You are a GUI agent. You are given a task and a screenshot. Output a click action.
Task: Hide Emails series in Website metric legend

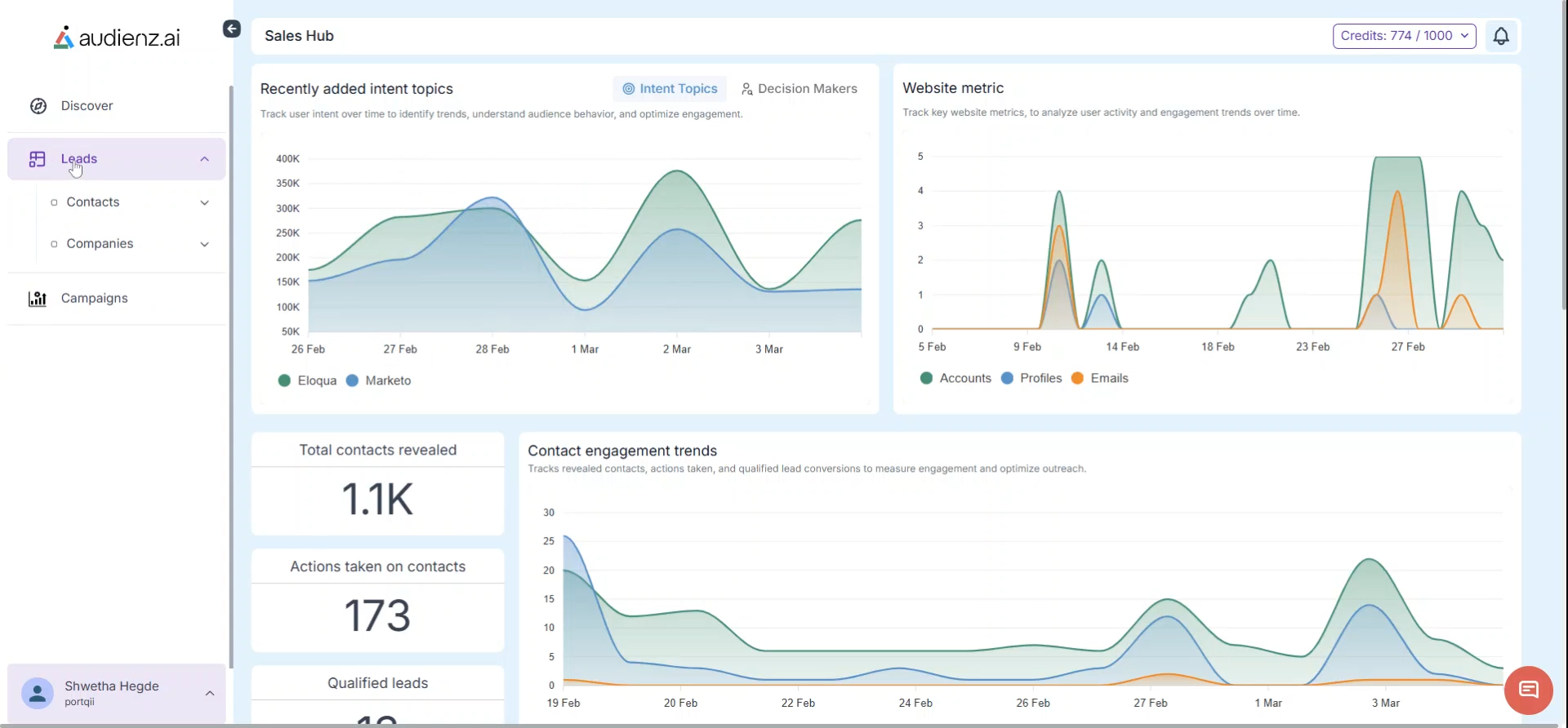pos(1099,379)
